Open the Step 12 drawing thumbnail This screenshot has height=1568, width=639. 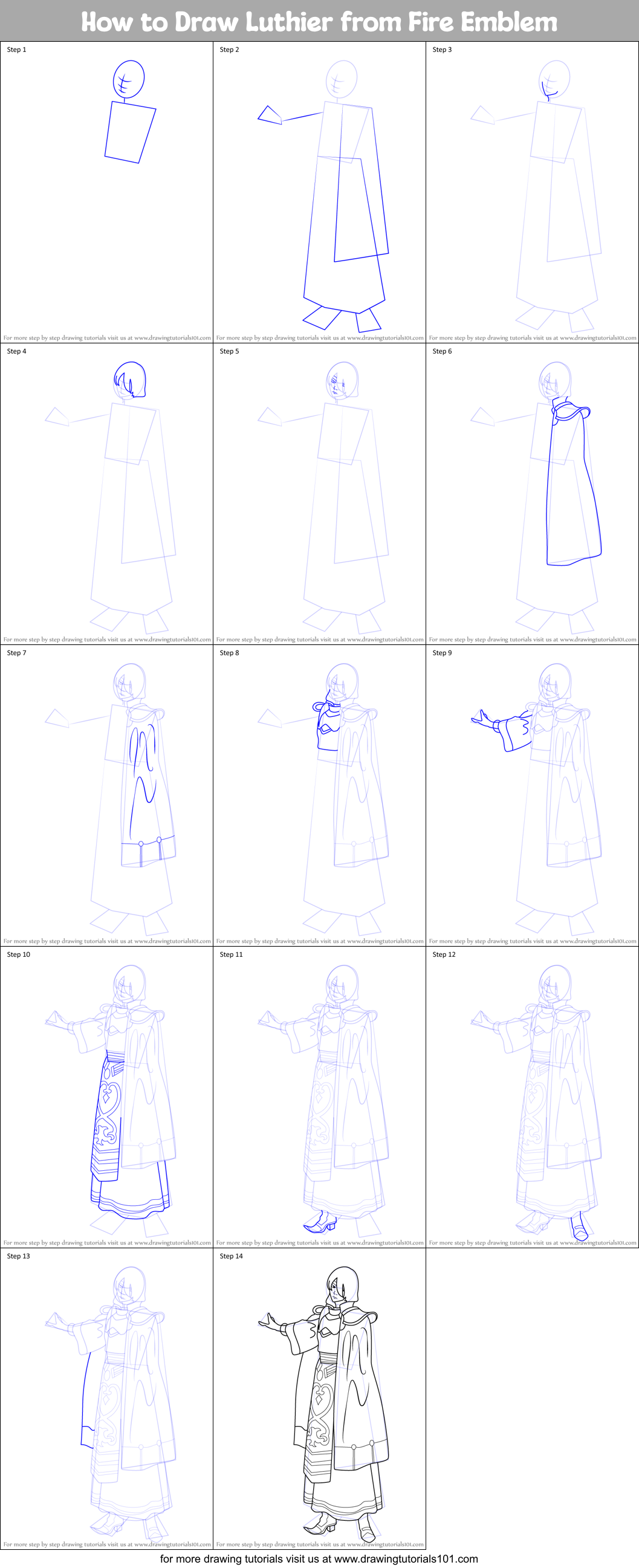pos(533,1097)
